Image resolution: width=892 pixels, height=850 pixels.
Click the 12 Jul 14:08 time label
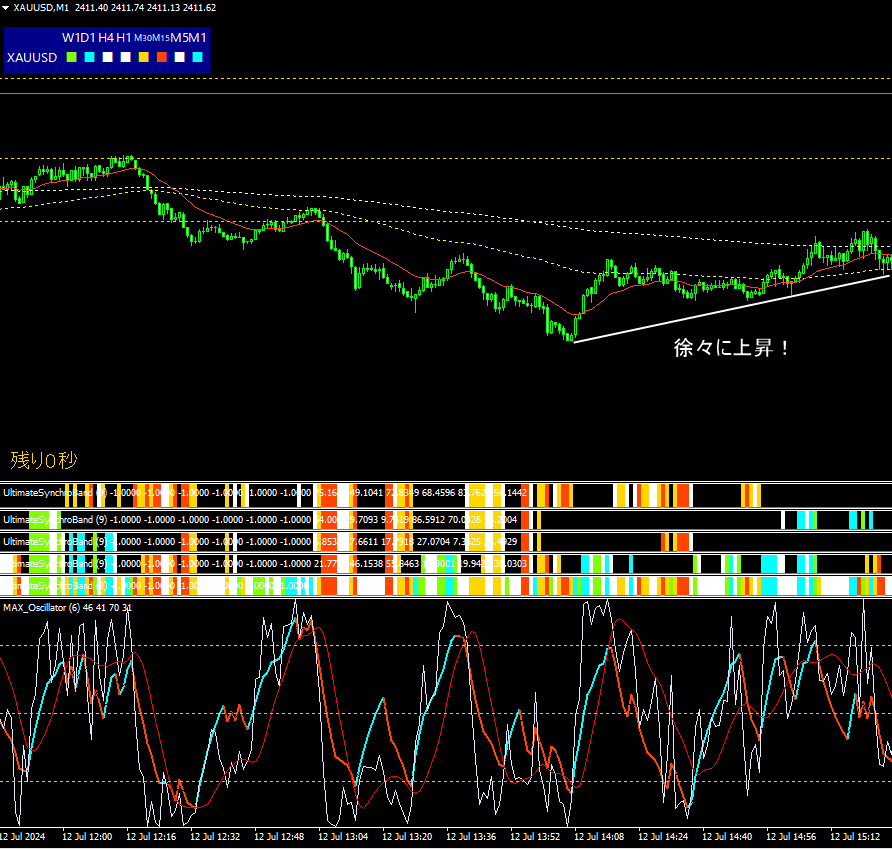(599, 837)
